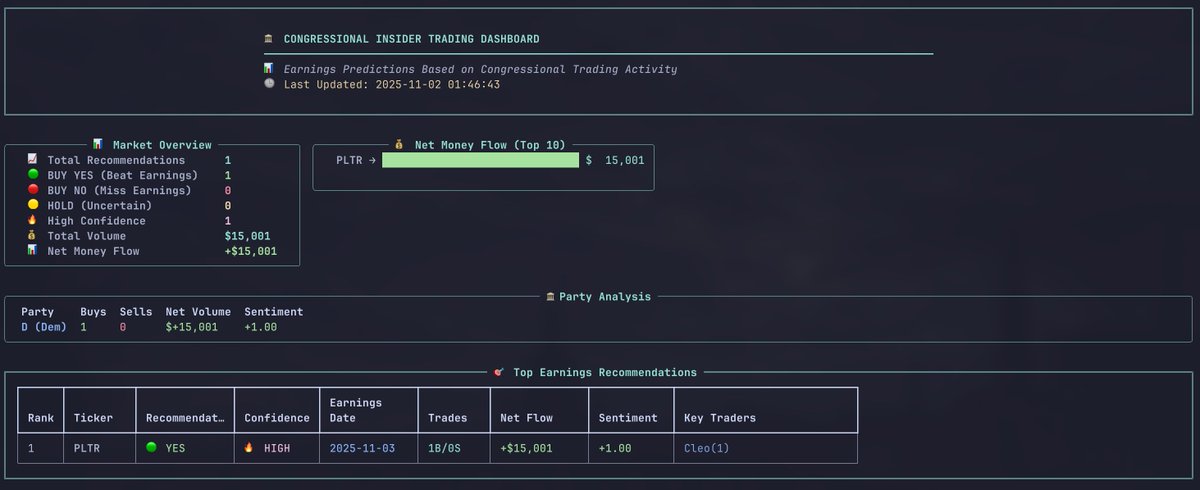Click the Key Traders column header
Screen dimensions: 1200x490
point(720,418)
